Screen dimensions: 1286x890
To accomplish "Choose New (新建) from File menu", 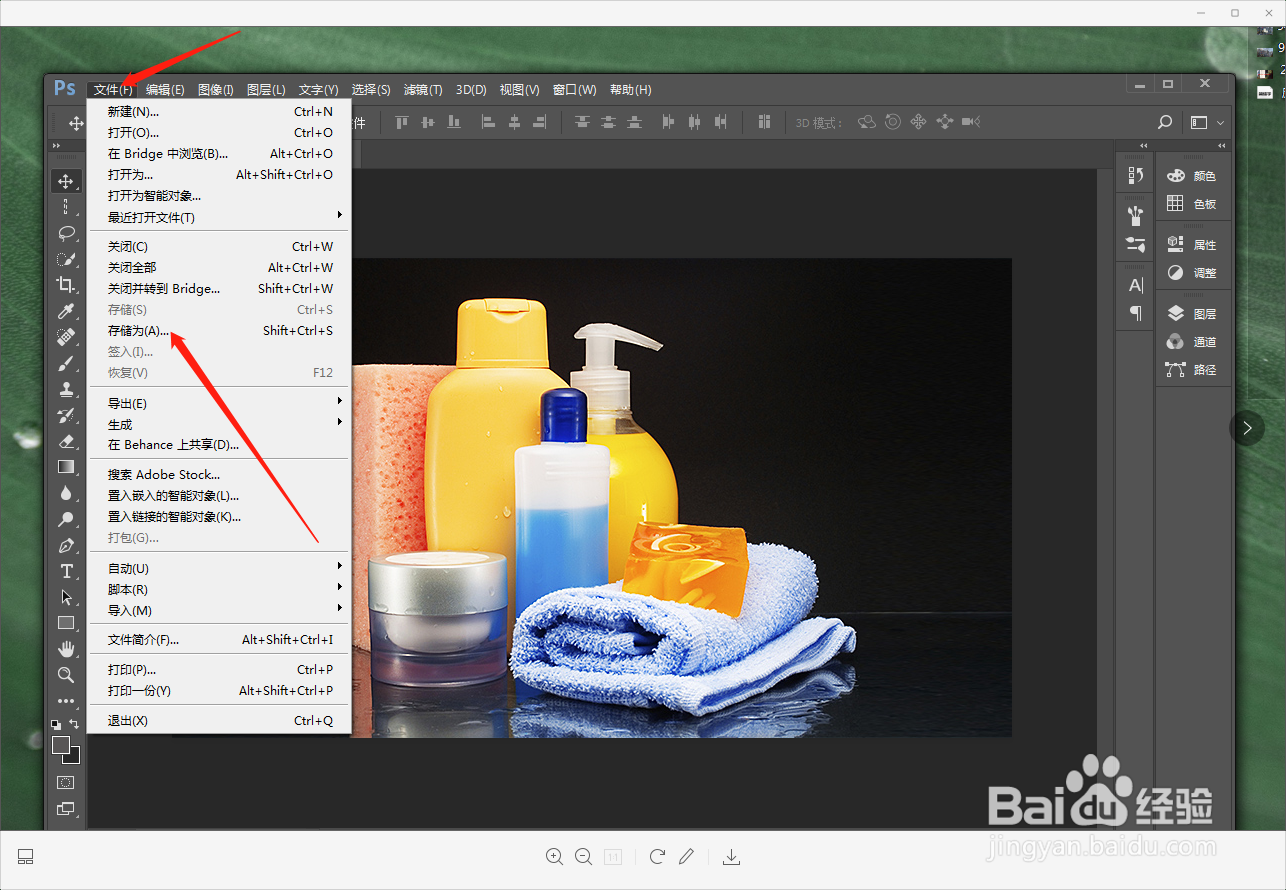I will [219, 112].
